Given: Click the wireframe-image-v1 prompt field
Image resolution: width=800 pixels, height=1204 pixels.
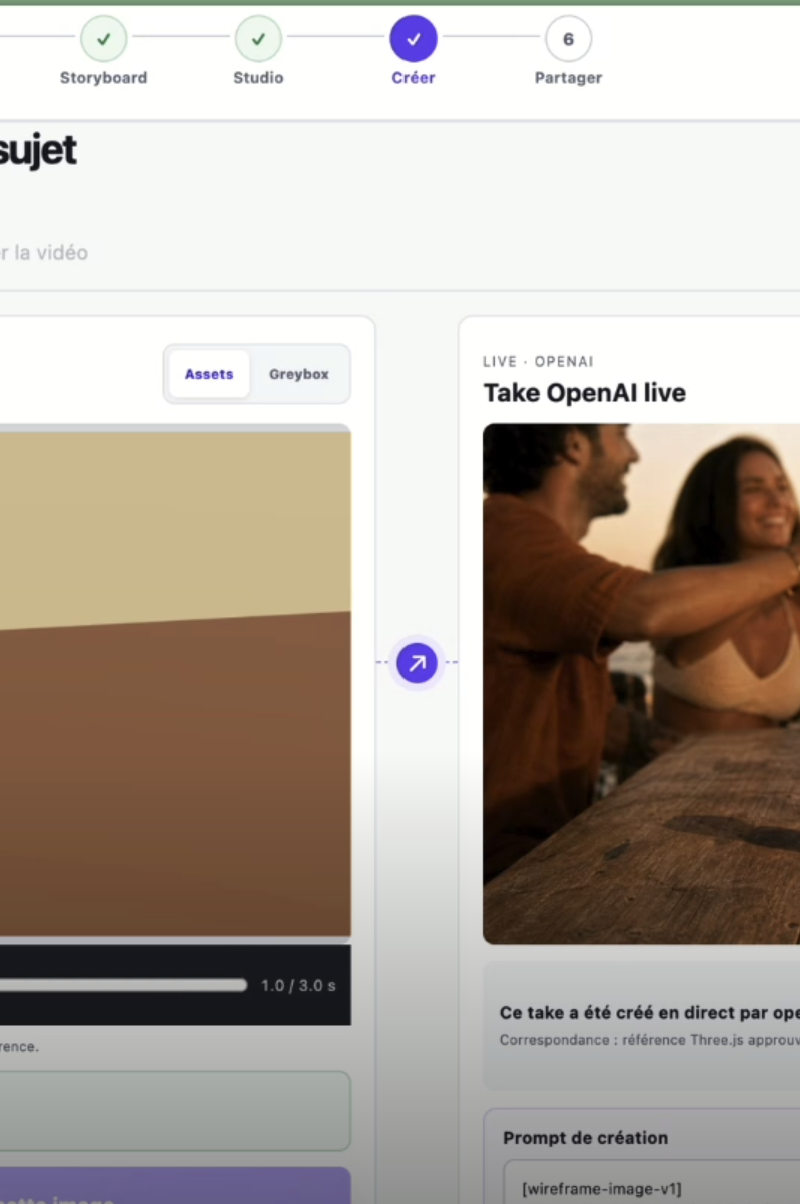Looking at the screenshot, I should 651,1182.
